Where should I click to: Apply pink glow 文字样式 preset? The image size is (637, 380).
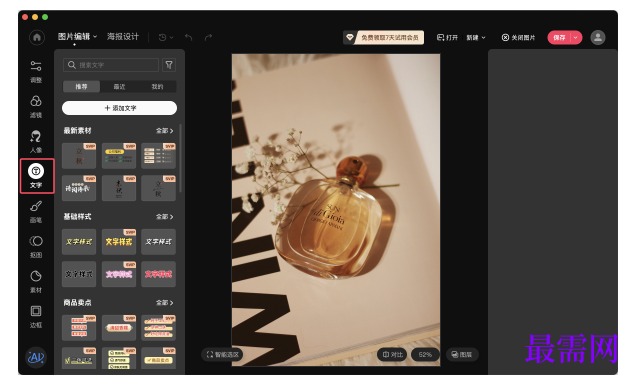pyautogui.click(x=119, y=274)
